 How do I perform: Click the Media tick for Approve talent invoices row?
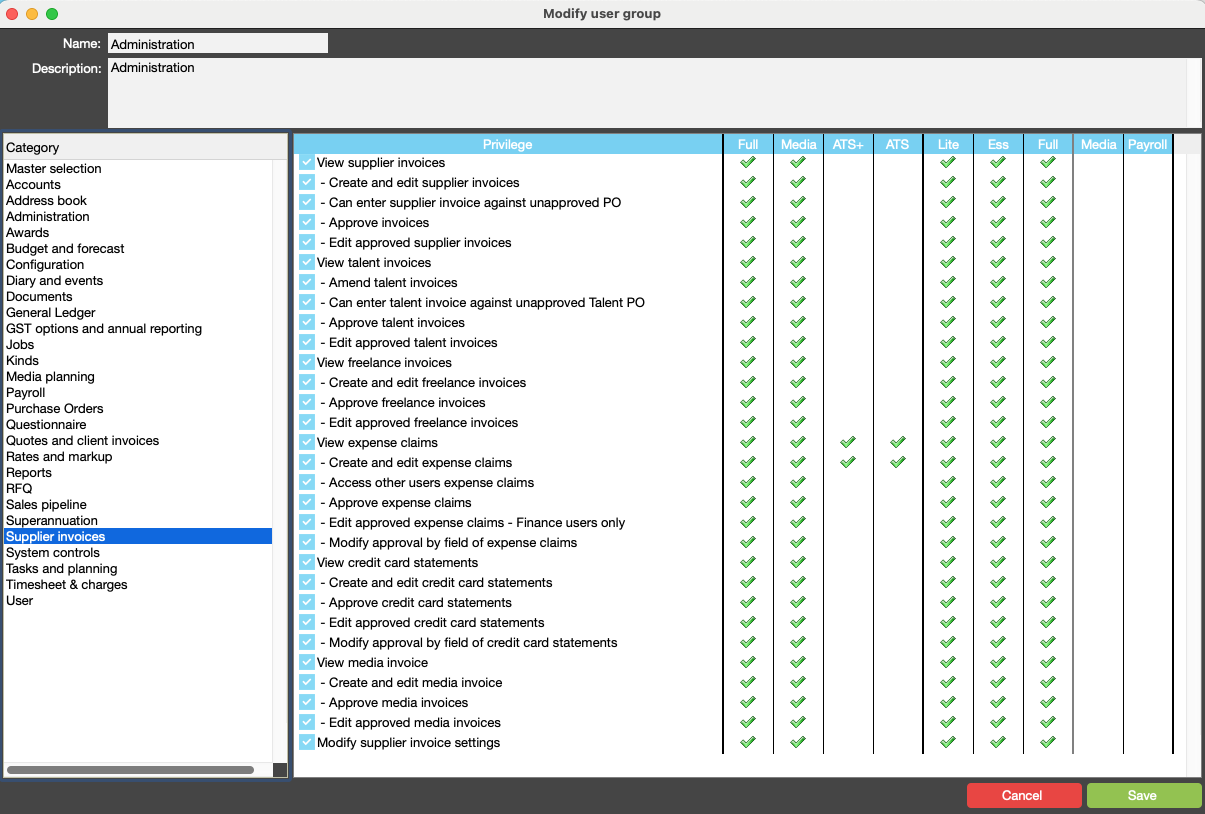click(798, 322)
